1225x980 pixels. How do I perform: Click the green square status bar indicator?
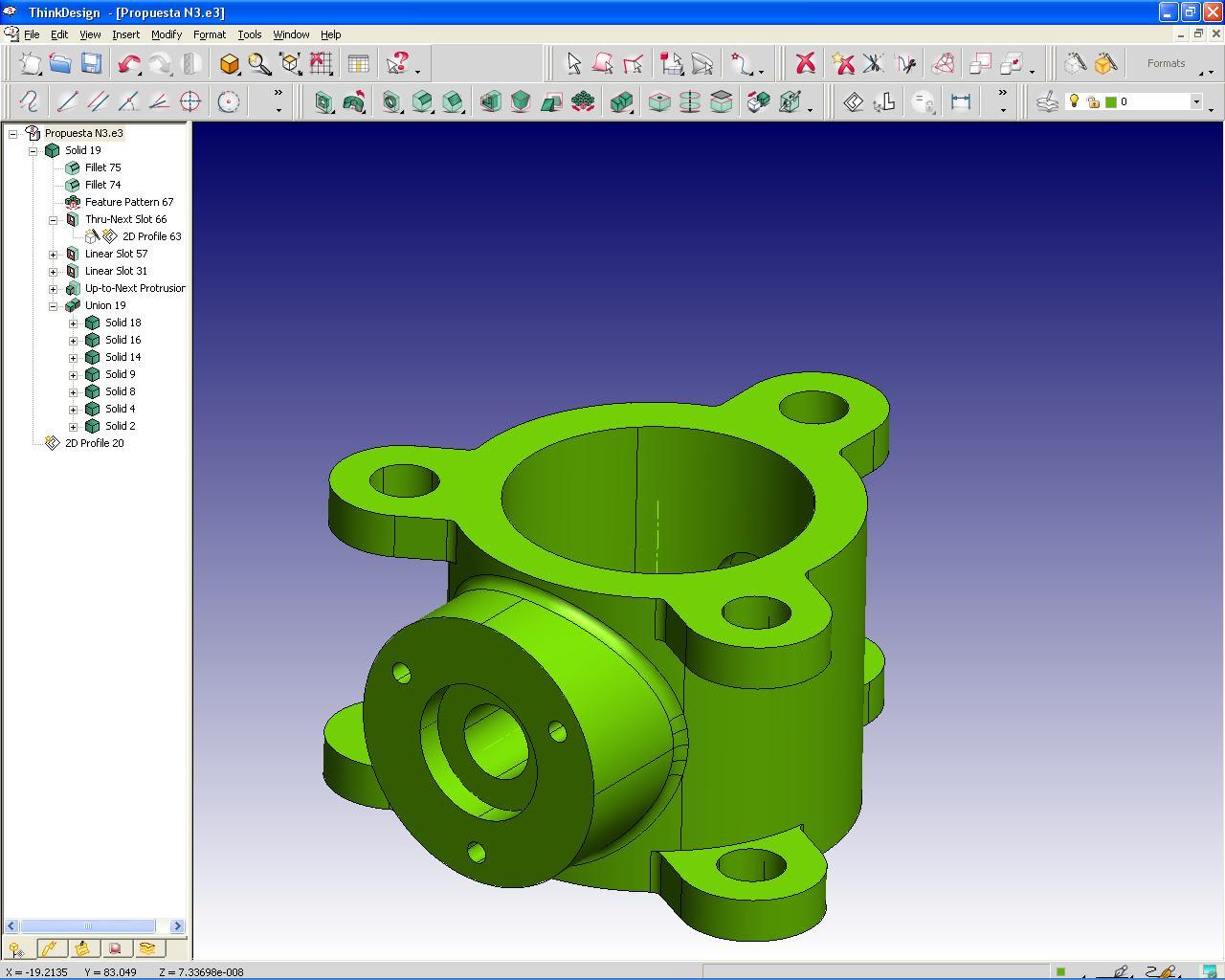point(1059,972)
